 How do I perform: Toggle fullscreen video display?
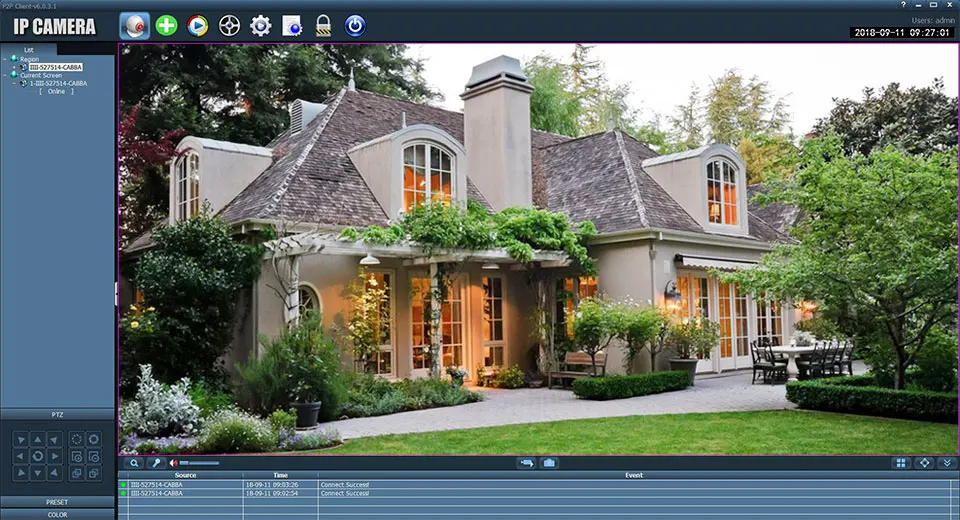[x=924, y=463]
